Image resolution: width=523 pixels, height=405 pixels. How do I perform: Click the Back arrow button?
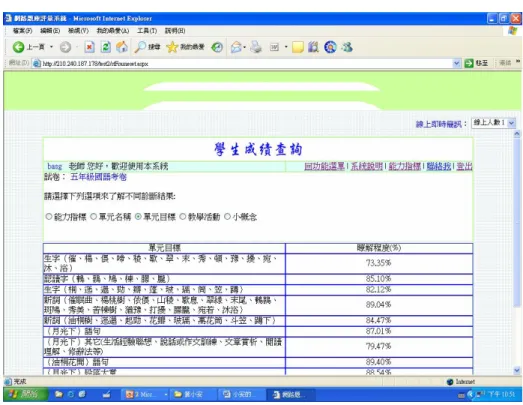coord(18,47)
